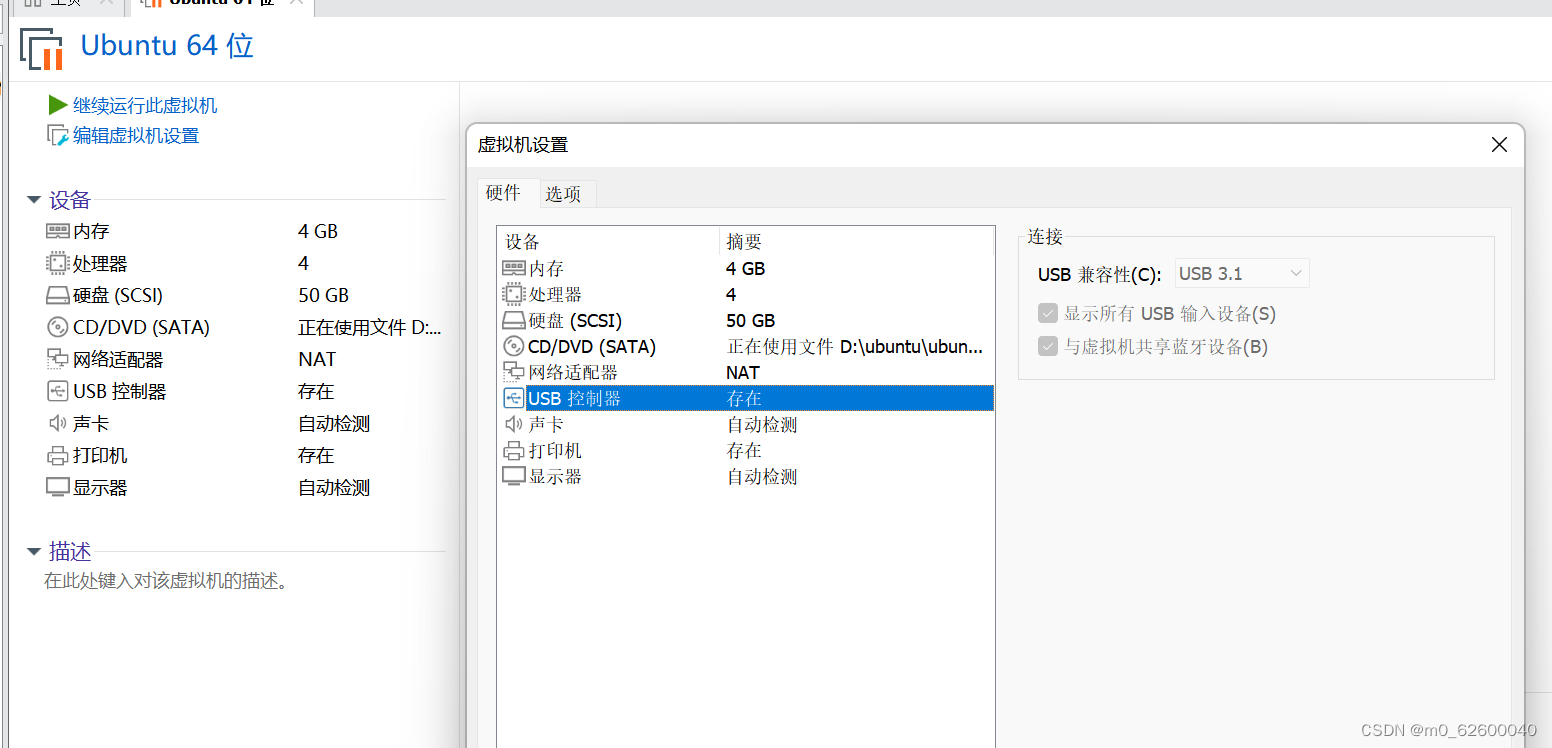This screenshot has height=748, width=1552.
Task: Click printer icon in left device panel
Action: click(58, 456)
